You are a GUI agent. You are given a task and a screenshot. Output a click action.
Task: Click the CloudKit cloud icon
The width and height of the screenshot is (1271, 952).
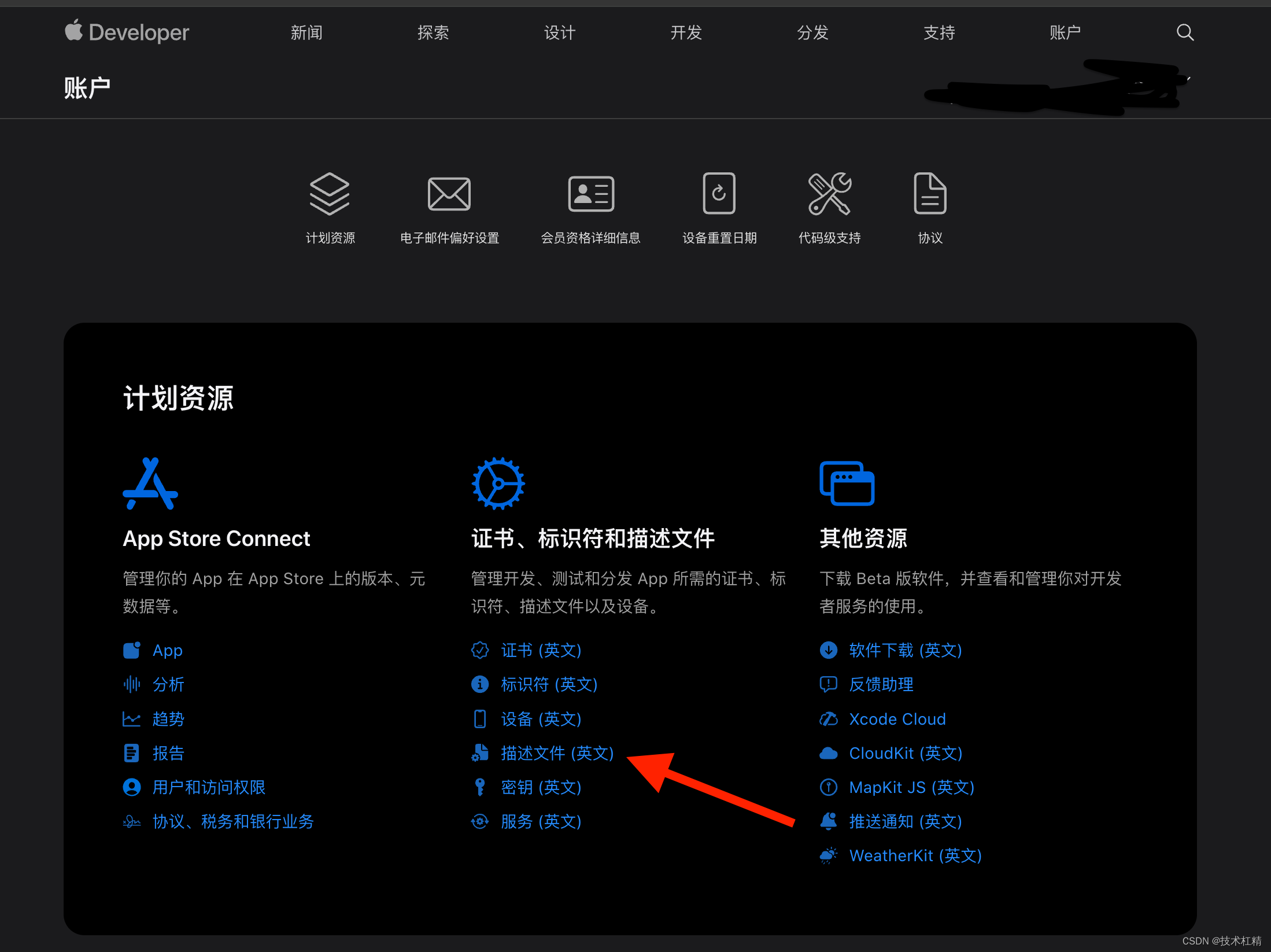(829, 753)
